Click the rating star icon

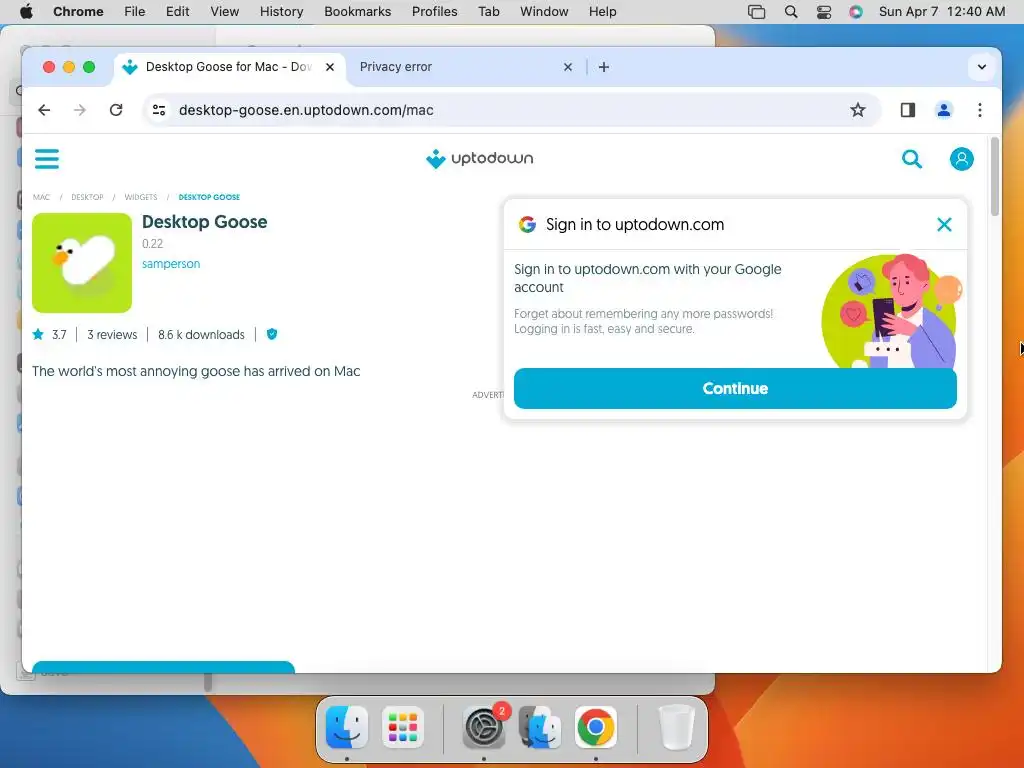pyautogui.click(x=38, y=334)
